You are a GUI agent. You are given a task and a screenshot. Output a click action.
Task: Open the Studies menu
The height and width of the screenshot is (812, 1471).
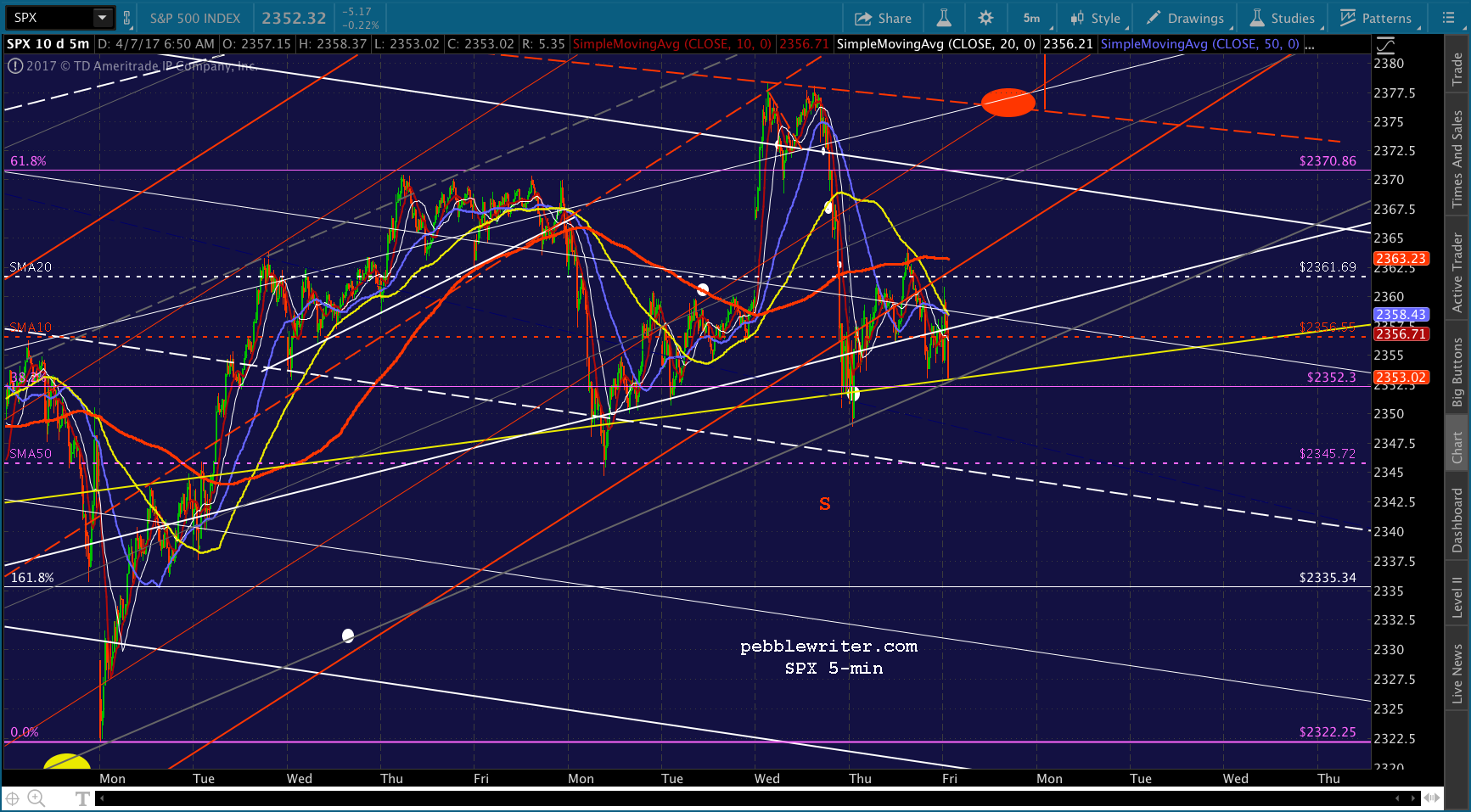pyautogui.click(x=1282, y=18)
